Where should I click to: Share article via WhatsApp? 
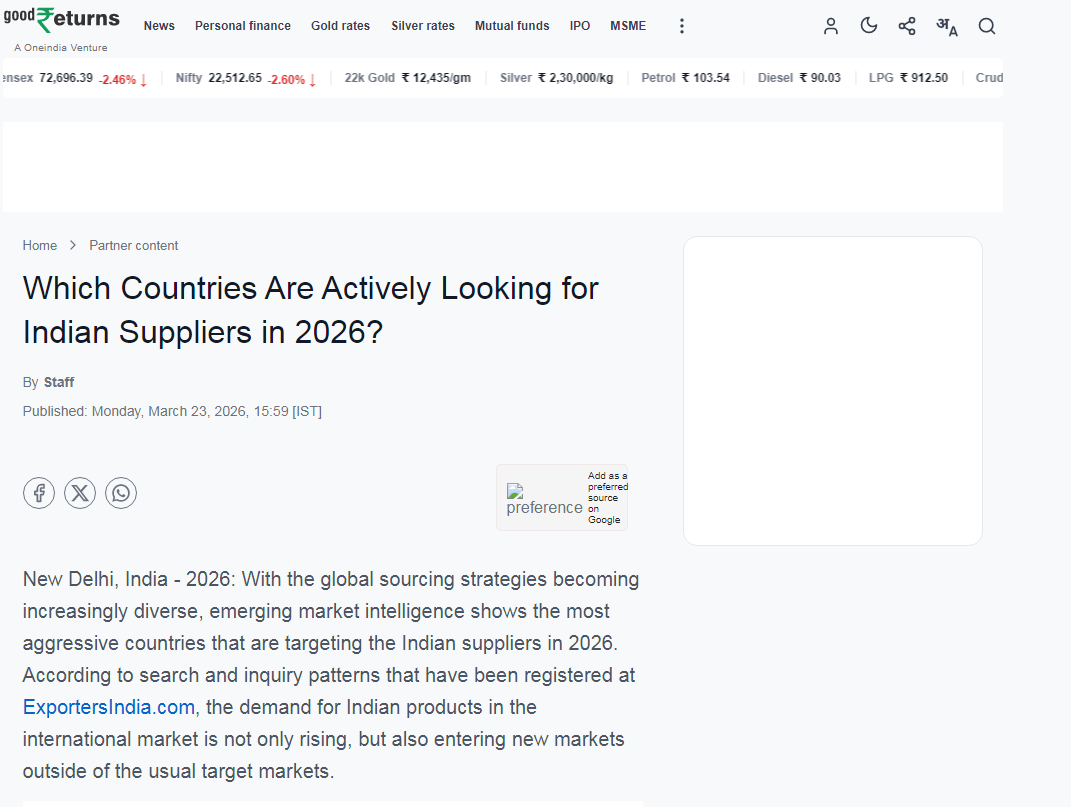pyautogui.click(x=121, y=493)
